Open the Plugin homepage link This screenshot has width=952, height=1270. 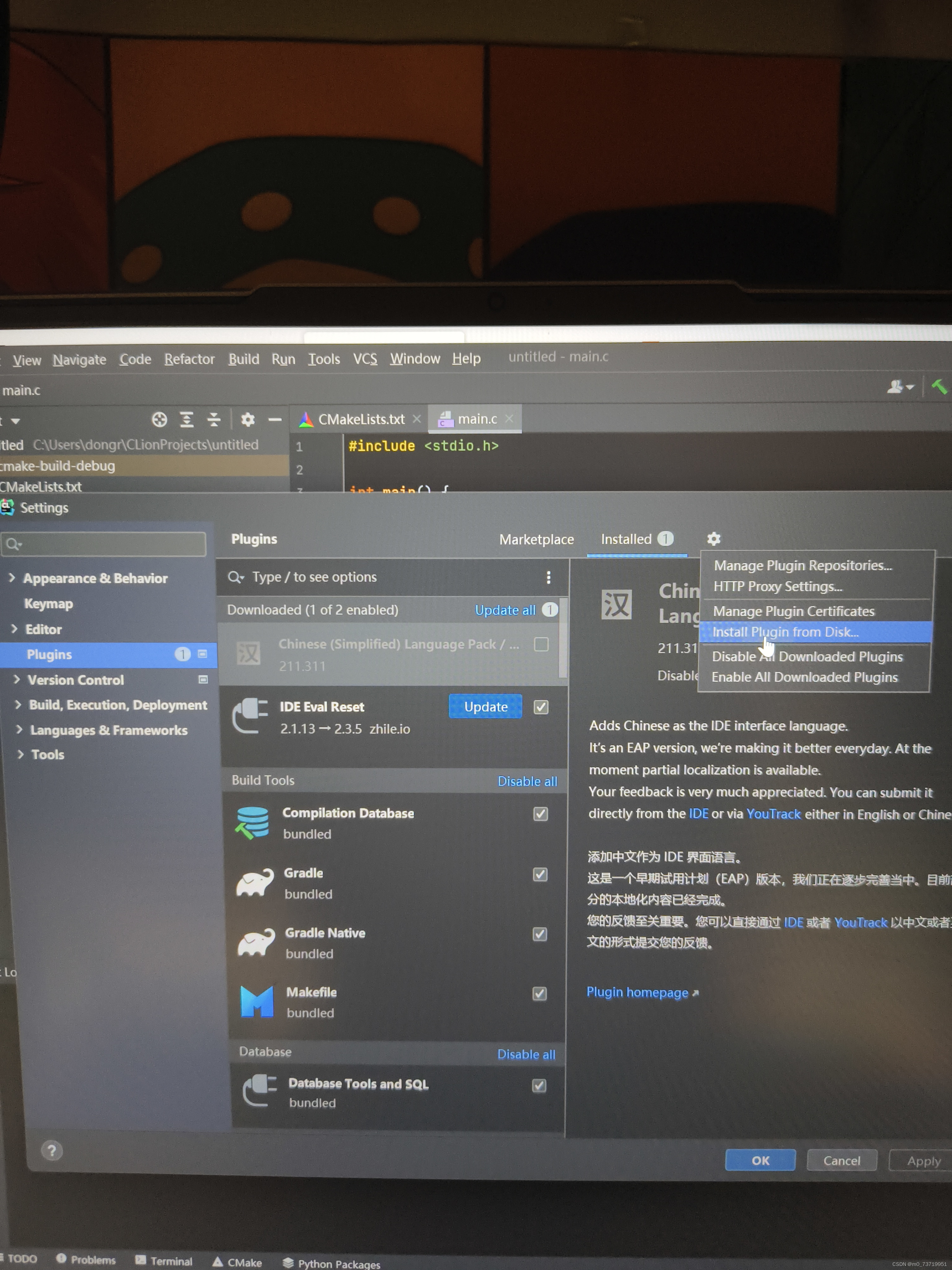[x=637, y=992]
